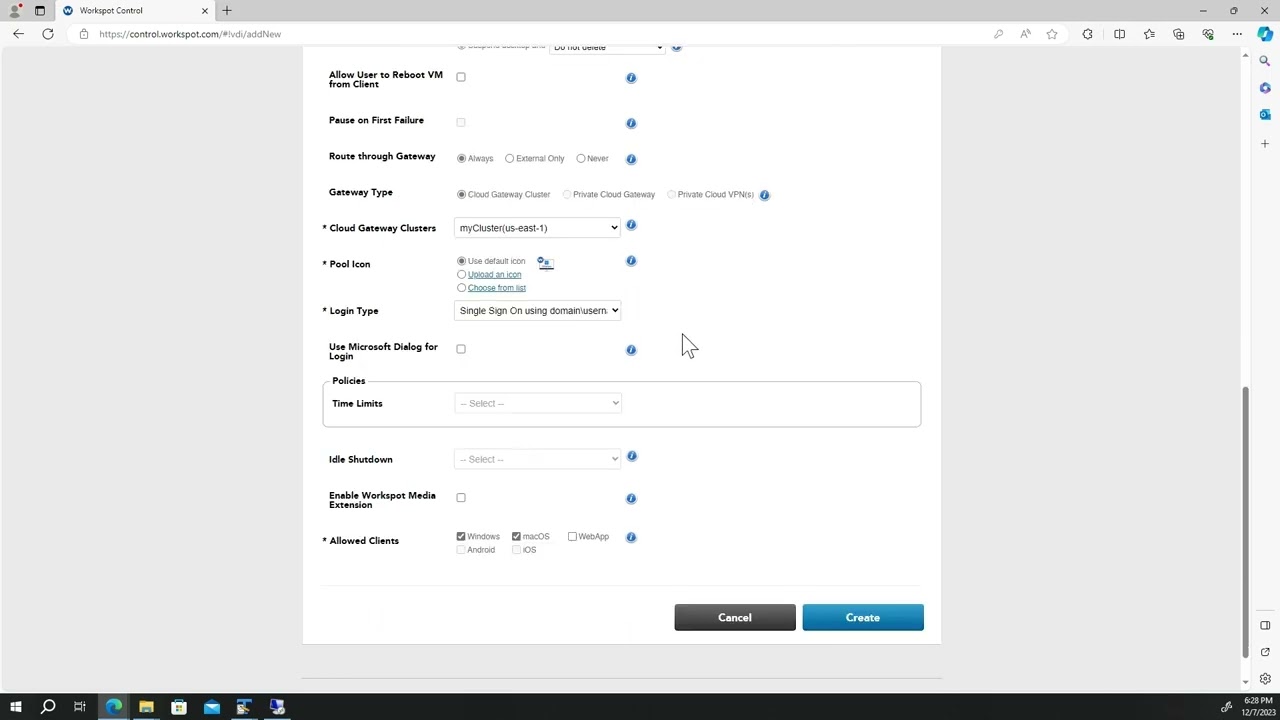Open the tab actions menu button
The width and height of the screenshot is (1280, 720).
[x=40, y=10]
